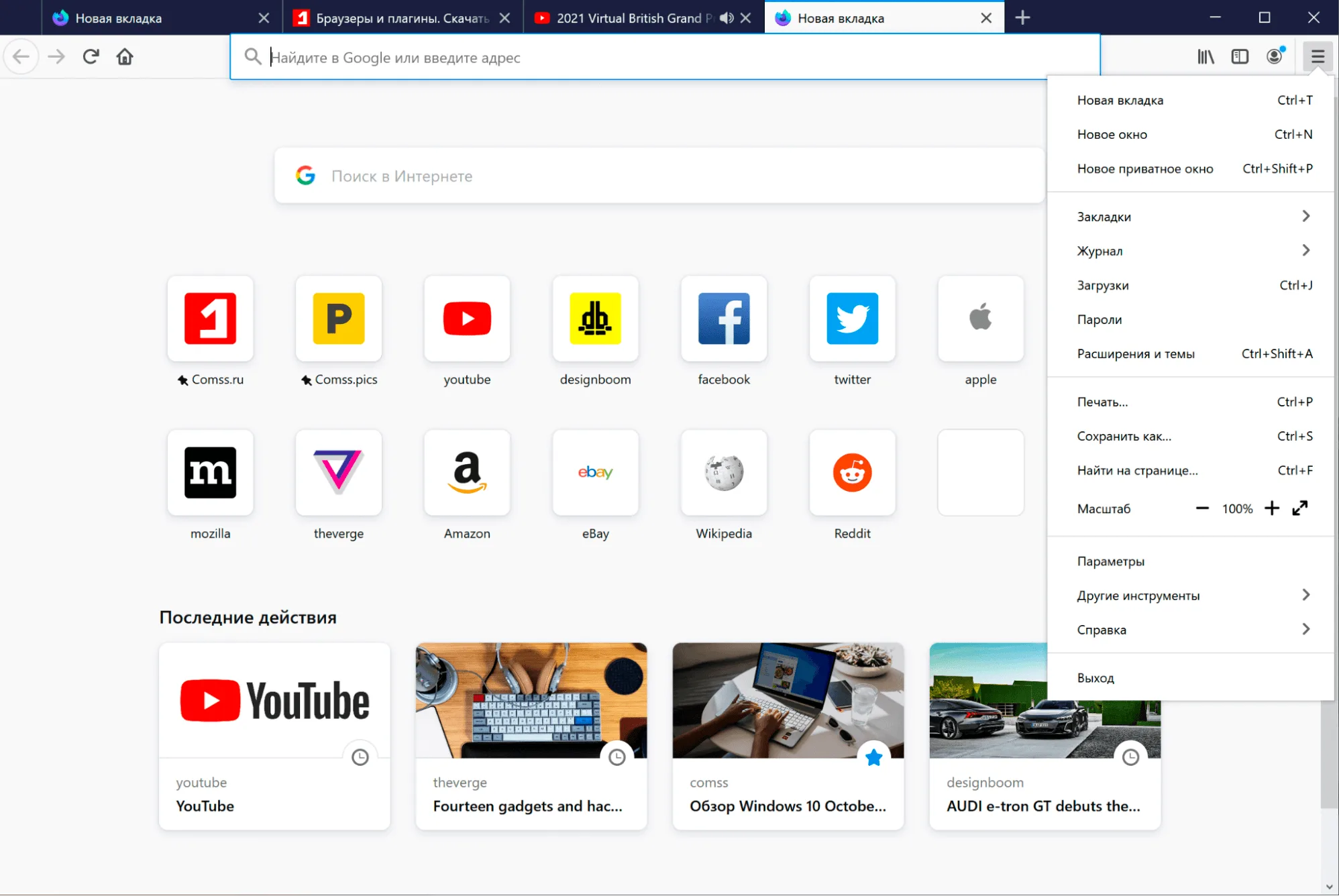The width and height of the screenshot is (1339, 896).
Task: Click the Google Поиск в Интернете box
Action: (x=659, y=176)
